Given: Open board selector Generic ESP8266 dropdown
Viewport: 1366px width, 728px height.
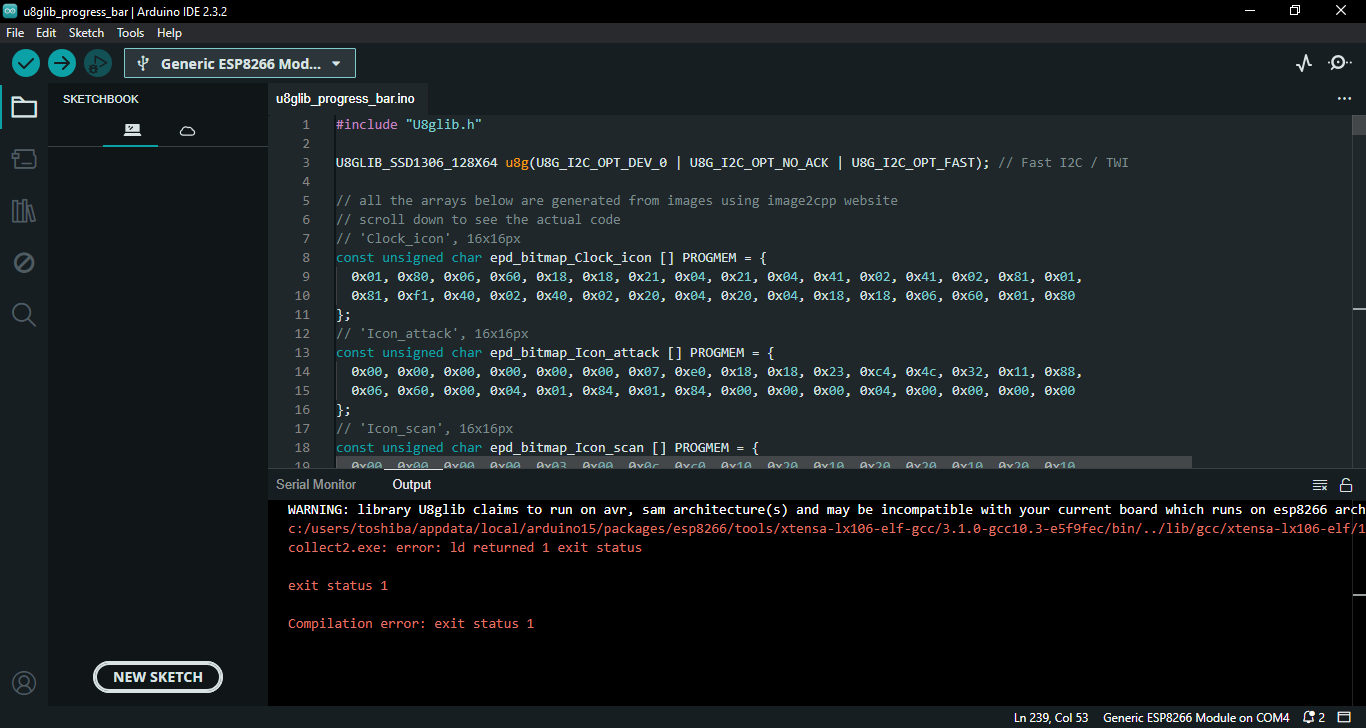Looking at the screenshot, I should tap(240, 64).
